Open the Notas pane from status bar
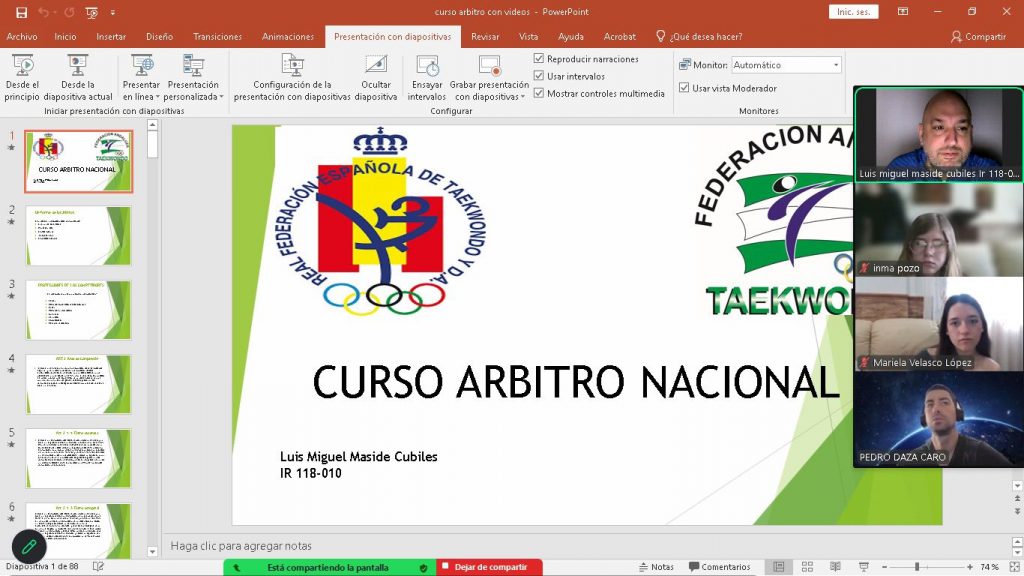 655,567
